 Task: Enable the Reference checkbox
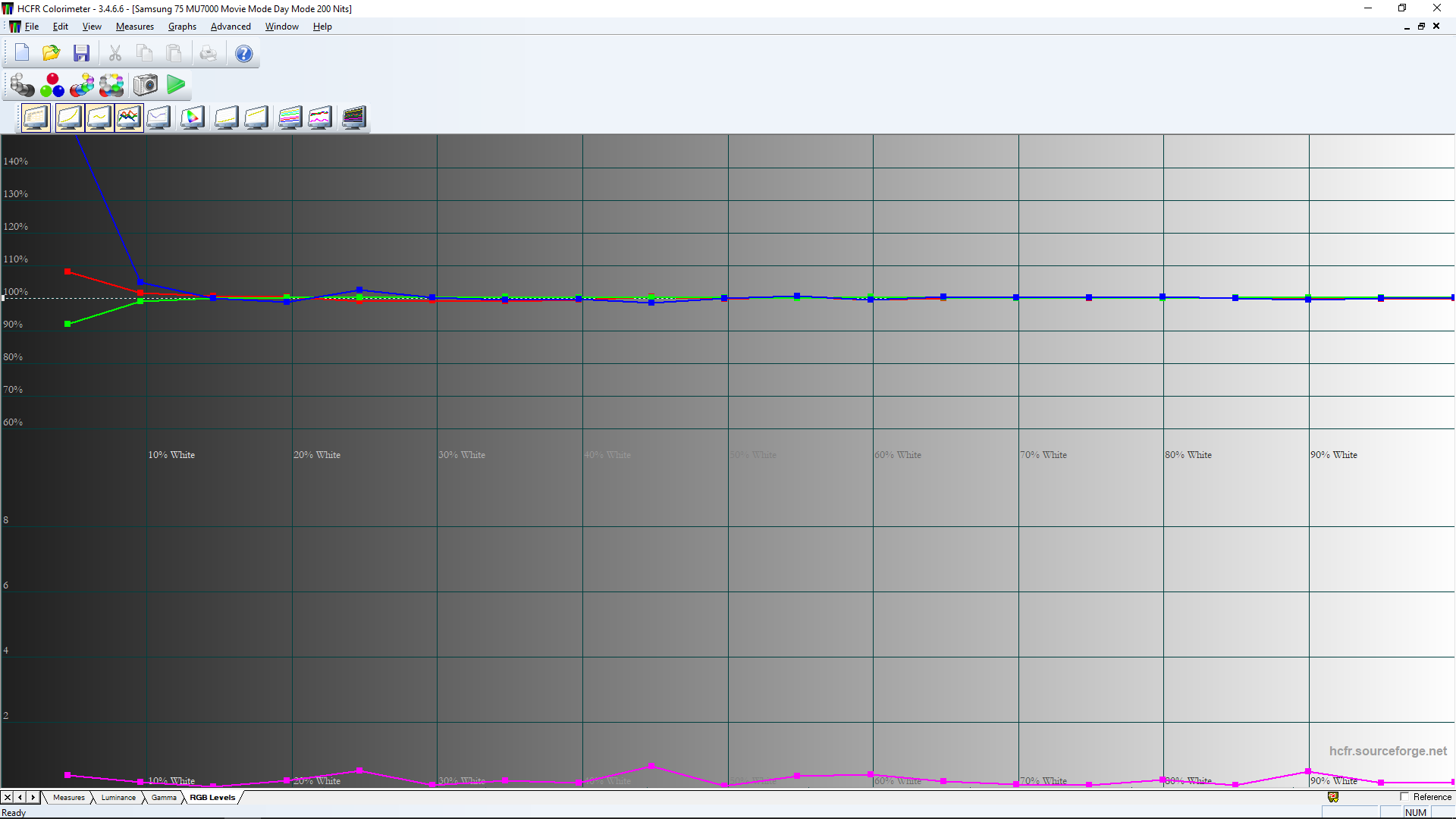coord(1404,797)
